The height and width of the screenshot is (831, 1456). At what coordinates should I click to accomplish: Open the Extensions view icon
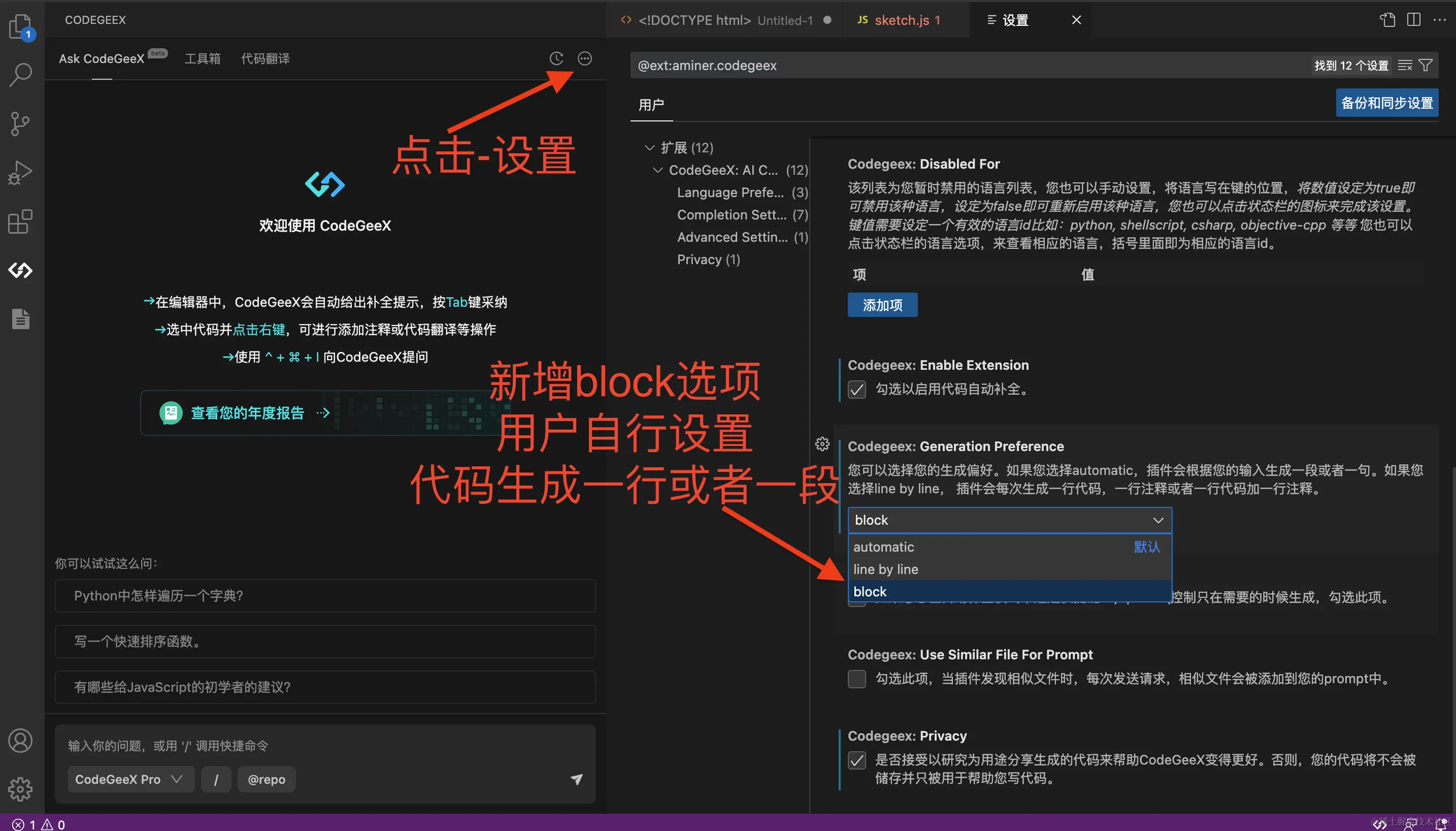coord(20,221)
